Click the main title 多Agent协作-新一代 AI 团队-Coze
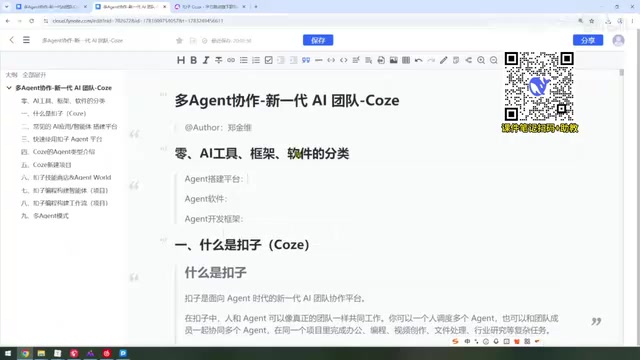Image resolution: width=640 pixels, height=360 pixels. pos(287,100)
